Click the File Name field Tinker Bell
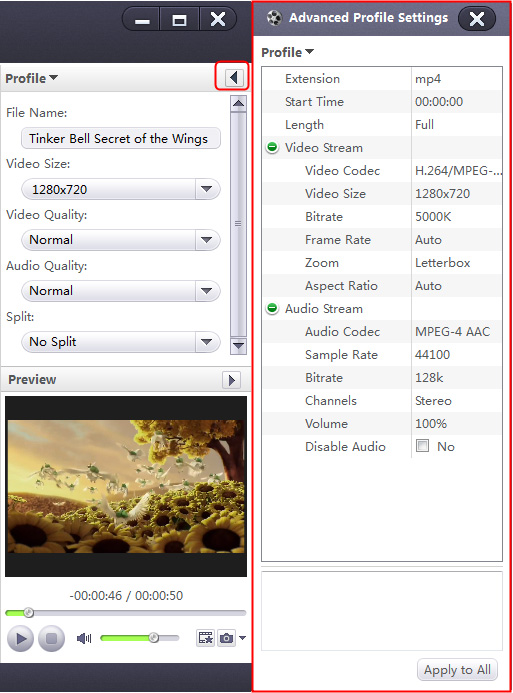The width and height of the screenshot is (513, 693). (x=121, y=139)
